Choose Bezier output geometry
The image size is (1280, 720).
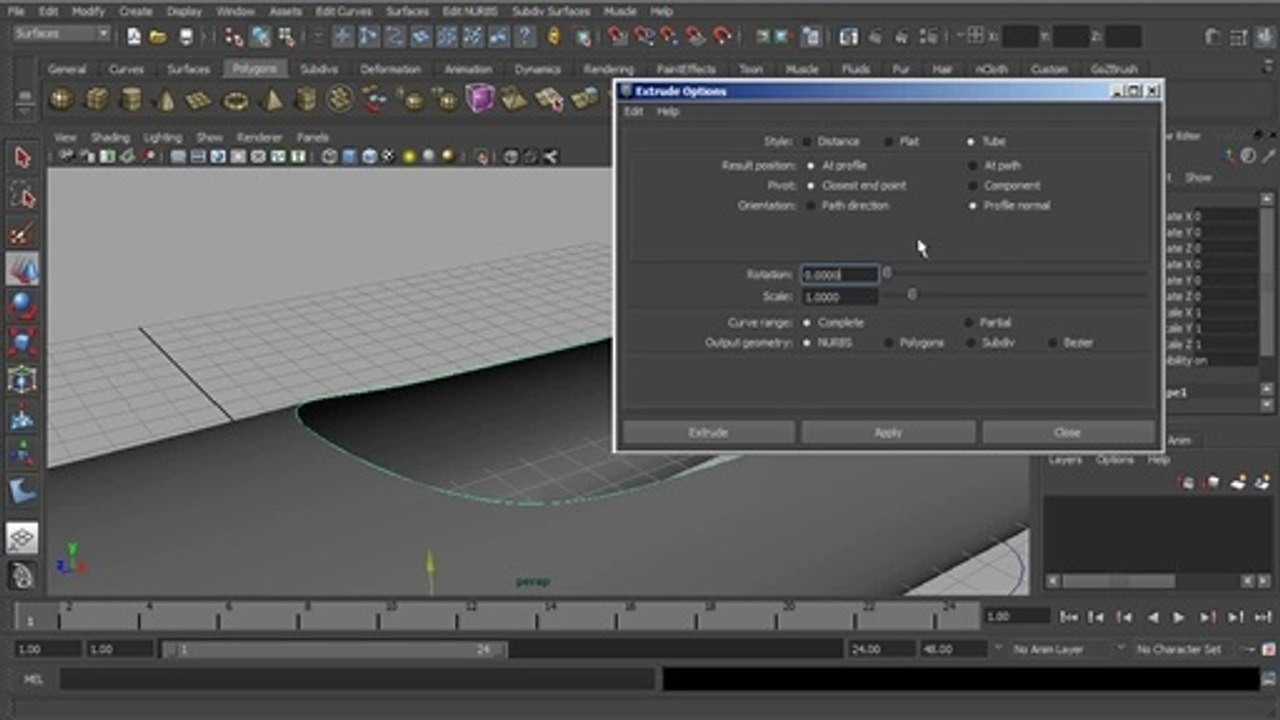pos(1053,343)
